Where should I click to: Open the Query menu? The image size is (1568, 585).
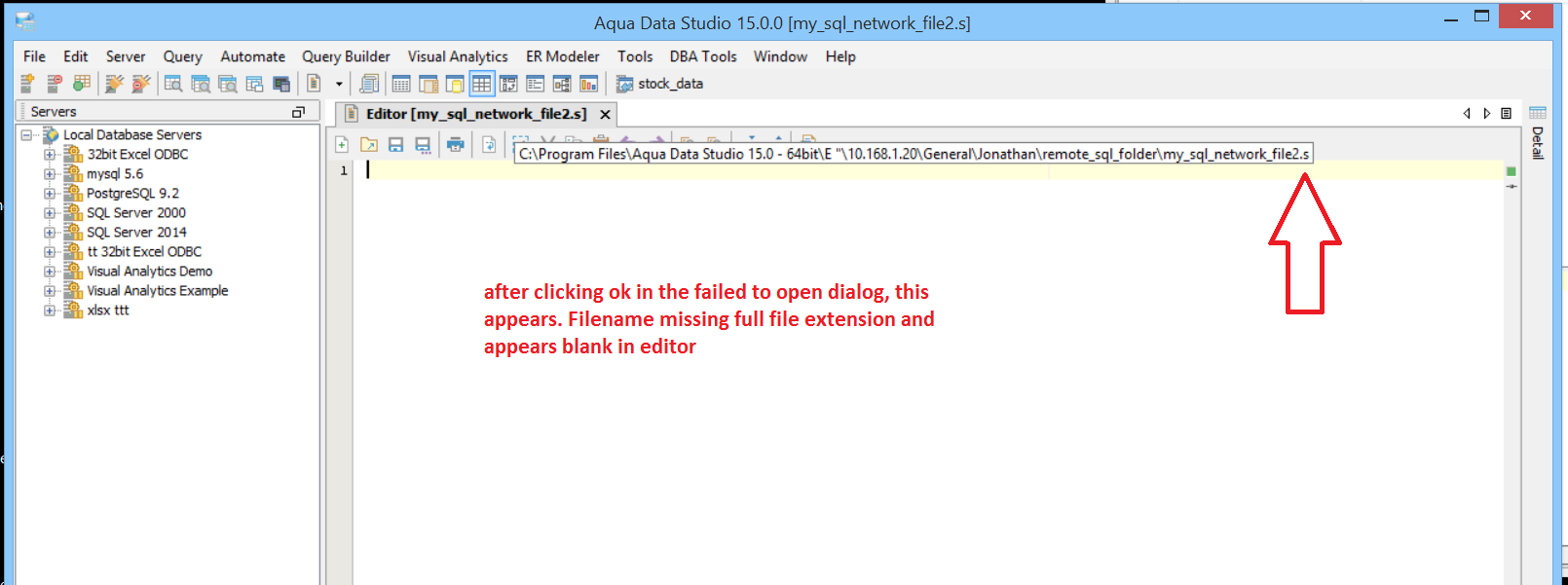click(x=182, y=56)
